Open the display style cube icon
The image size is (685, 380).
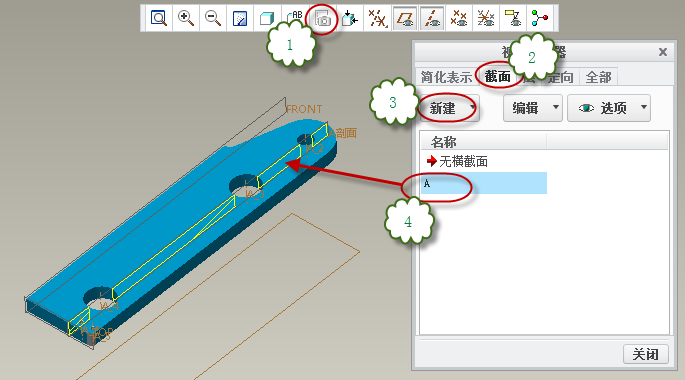pyautogui.click(x=267, y=18)
